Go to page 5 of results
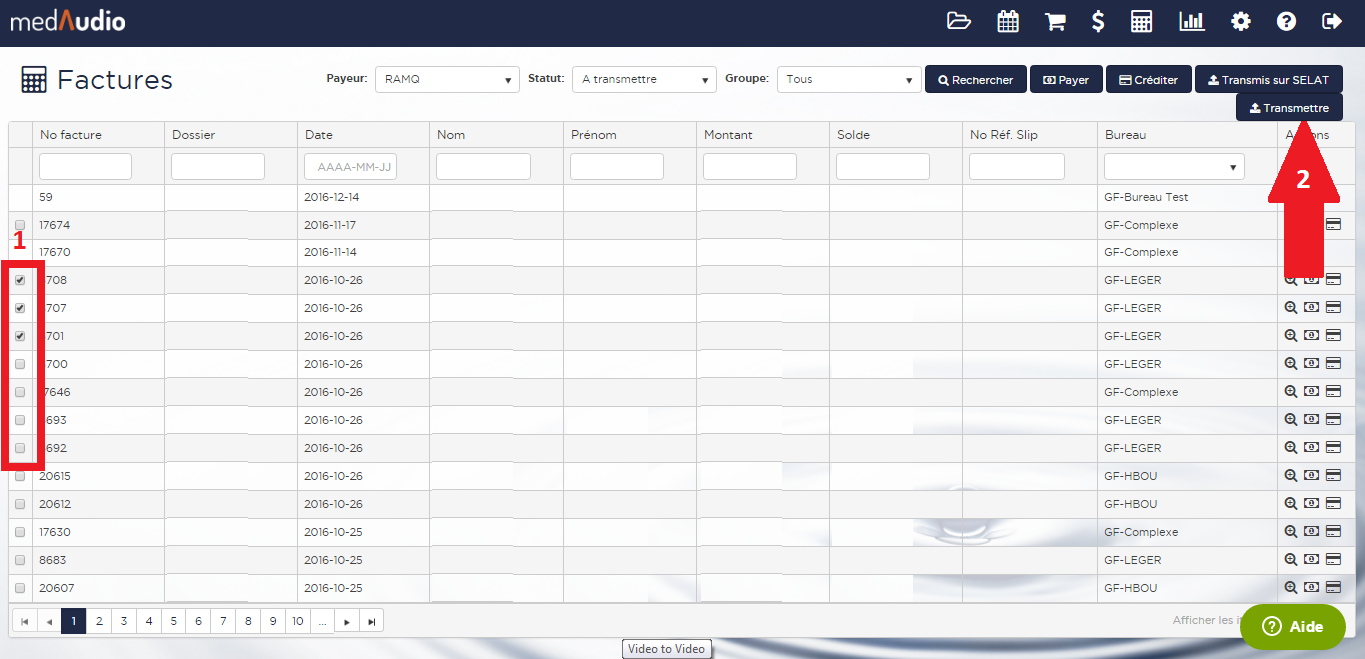The height and width of the screenshot is (659, 1365). click(x=173, y=621)
